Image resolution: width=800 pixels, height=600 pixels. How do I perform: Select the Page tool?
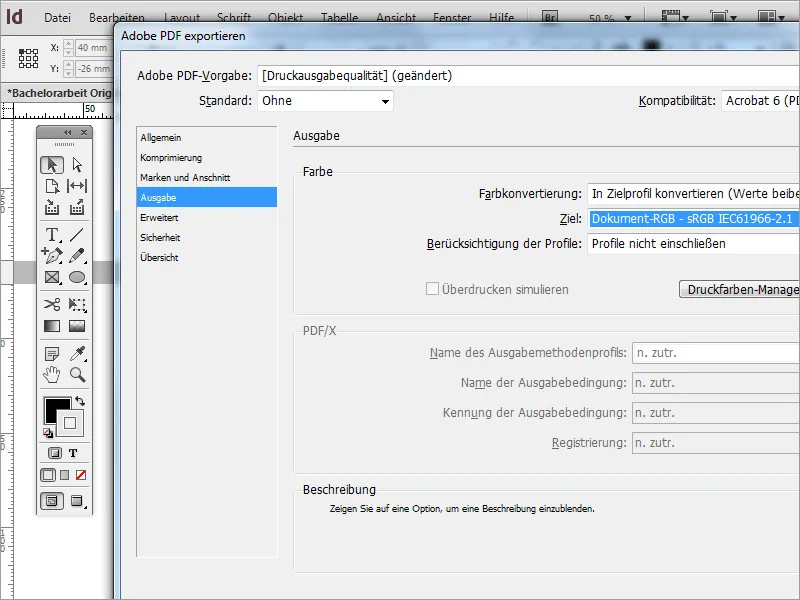click(x=52, y=186)
